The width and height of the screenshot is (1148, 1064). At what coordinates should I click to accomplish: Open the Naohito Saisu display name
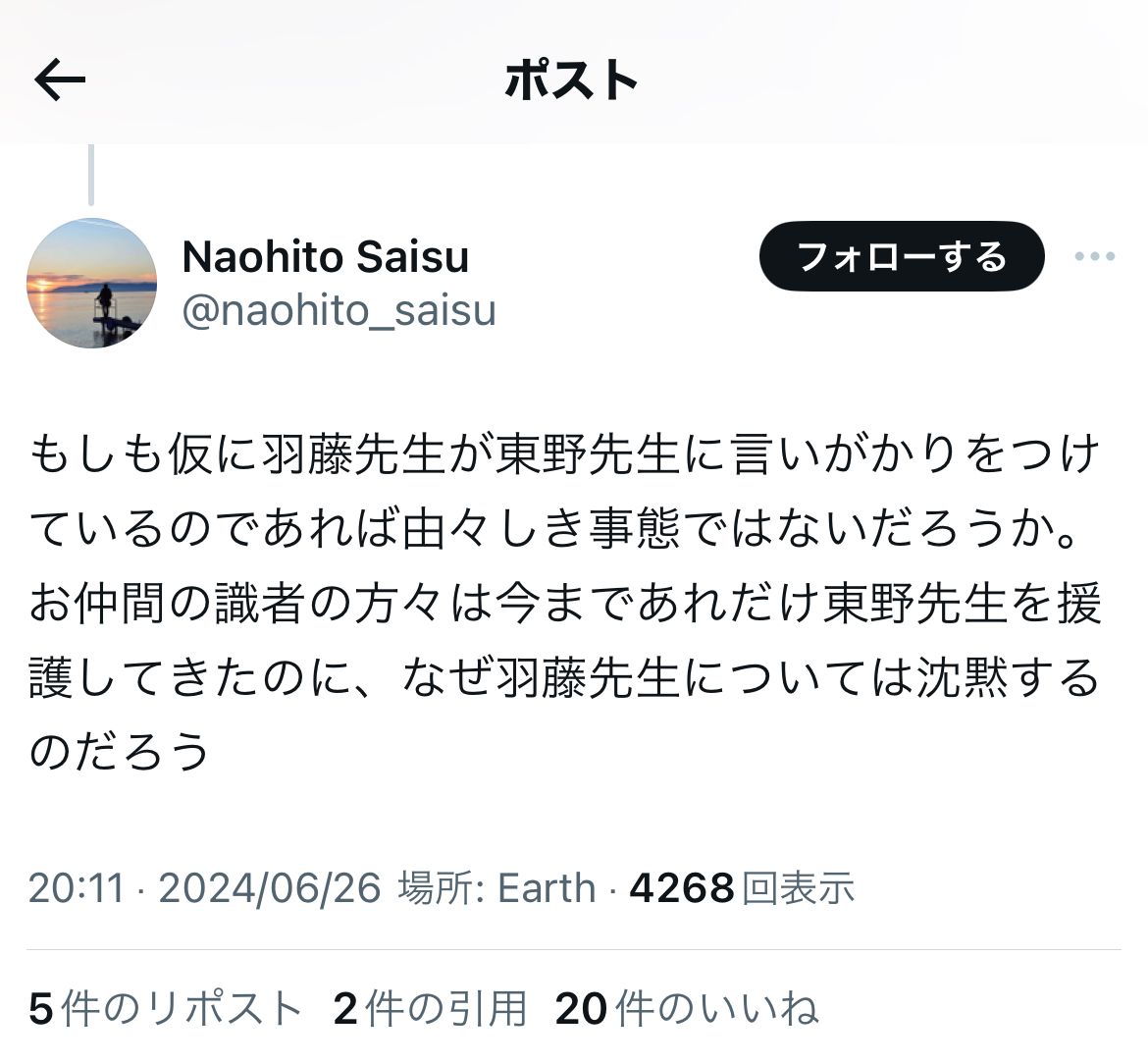[326, 257]
